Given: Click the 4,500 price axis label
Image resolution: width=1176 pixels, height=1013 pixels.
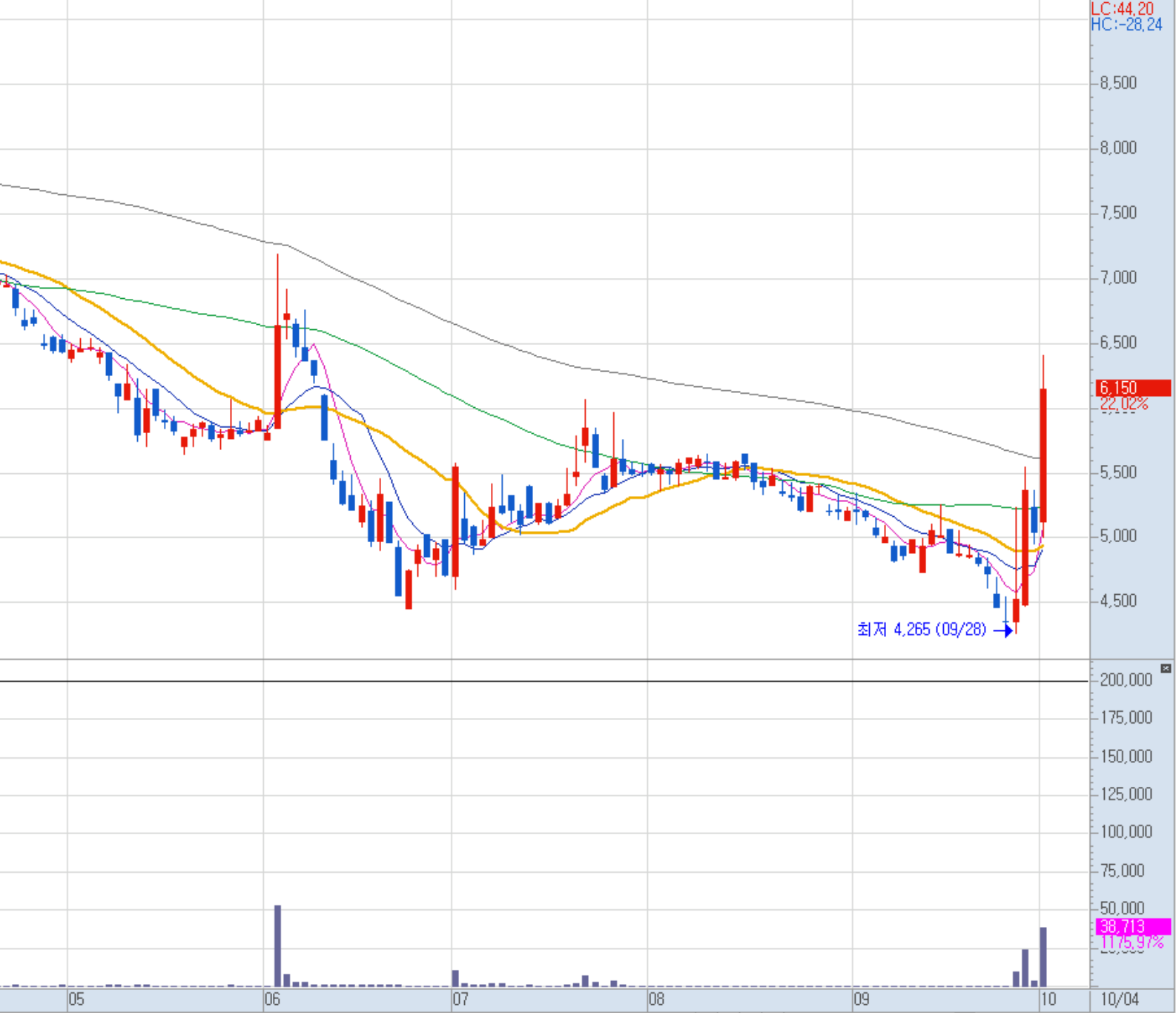Looking at the screenshot, I should pos(1118,601).
